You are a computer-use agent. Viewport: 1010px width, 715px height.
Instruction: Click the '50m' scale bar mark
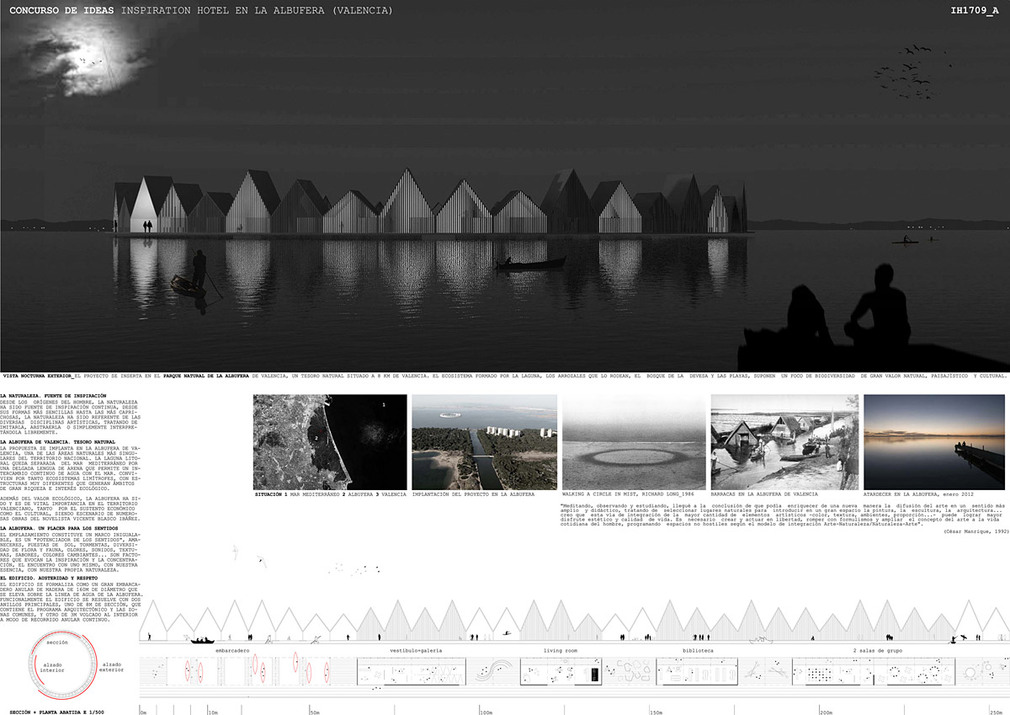click(x=315, y=712)
